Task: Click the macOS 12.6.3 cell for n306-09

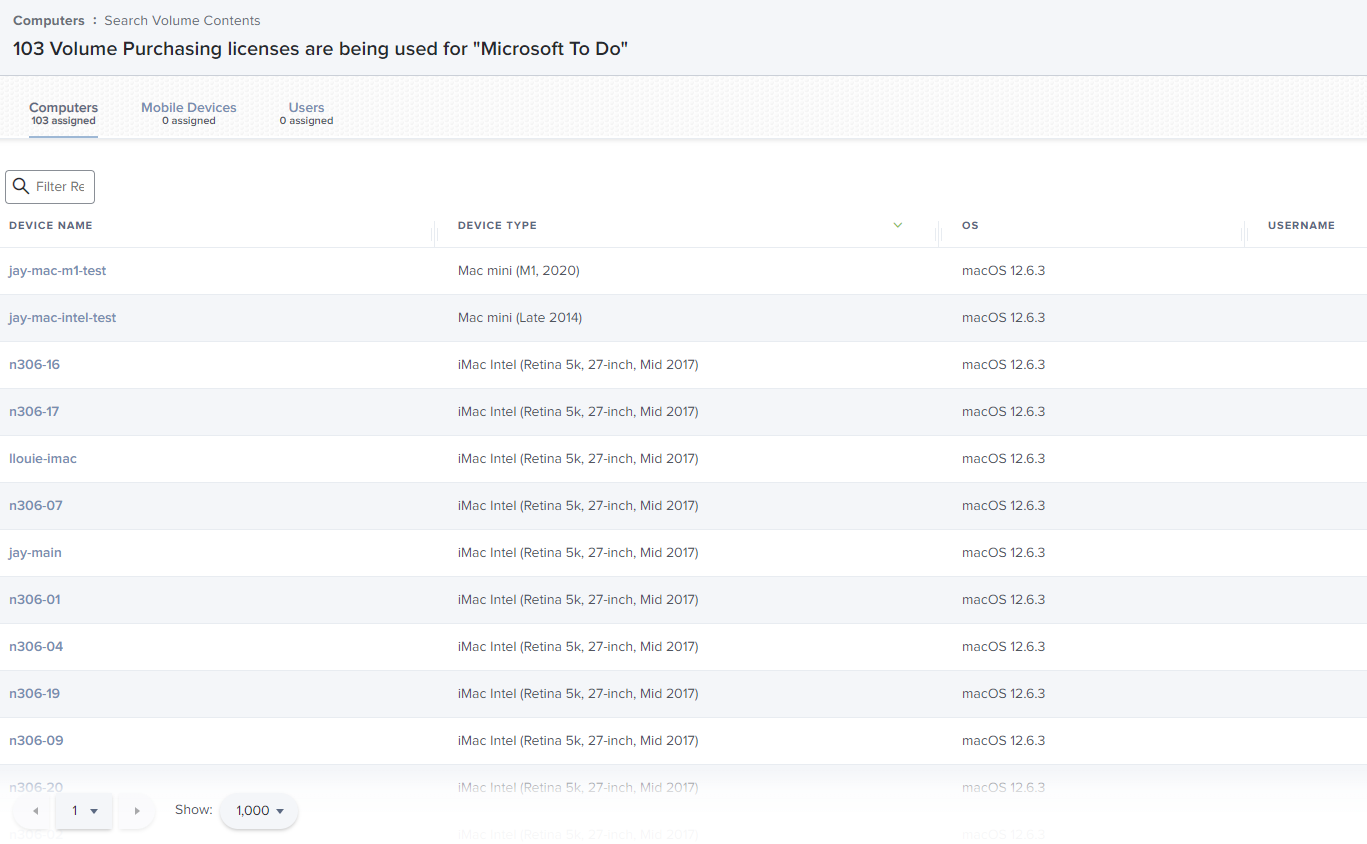Action: point(1003,741)
